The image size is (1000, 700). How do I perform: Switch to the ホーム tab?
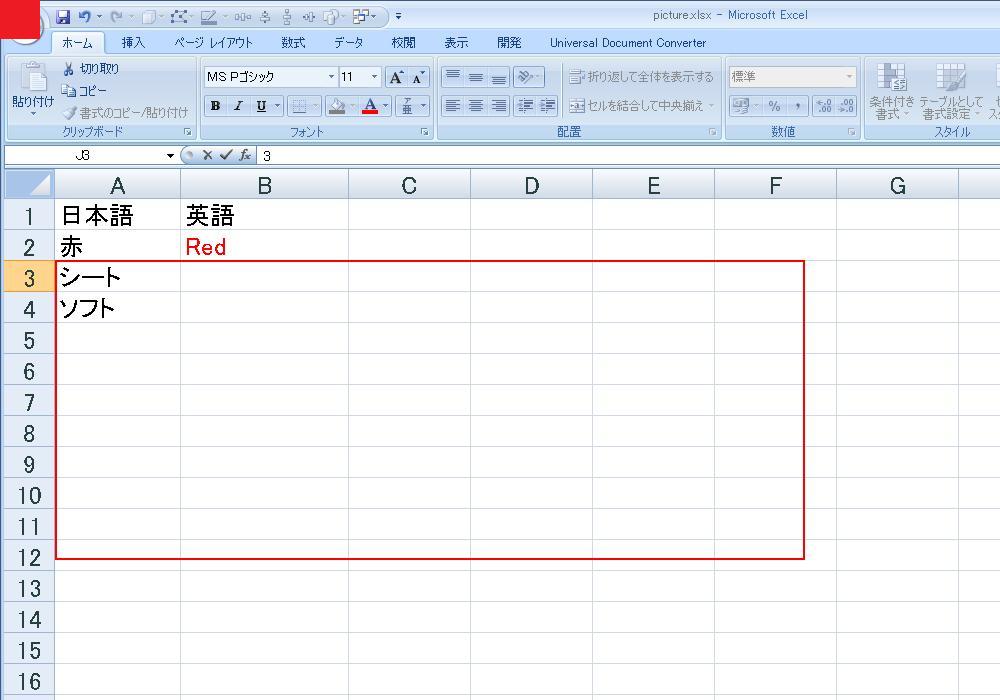[x=77, y=43]
